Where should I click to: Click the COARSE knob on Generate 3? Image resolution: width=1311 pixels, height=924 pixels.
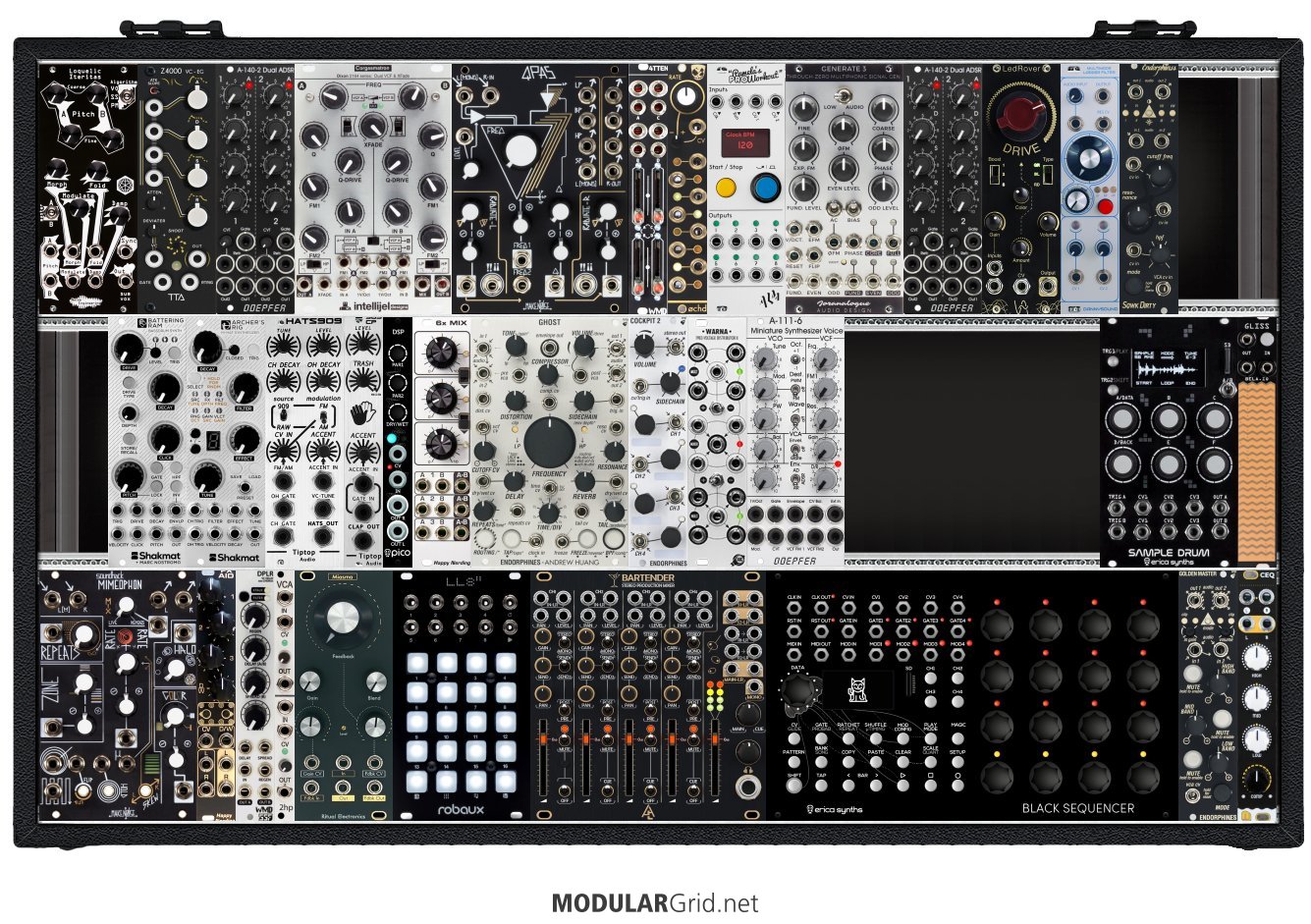[883, 109]
